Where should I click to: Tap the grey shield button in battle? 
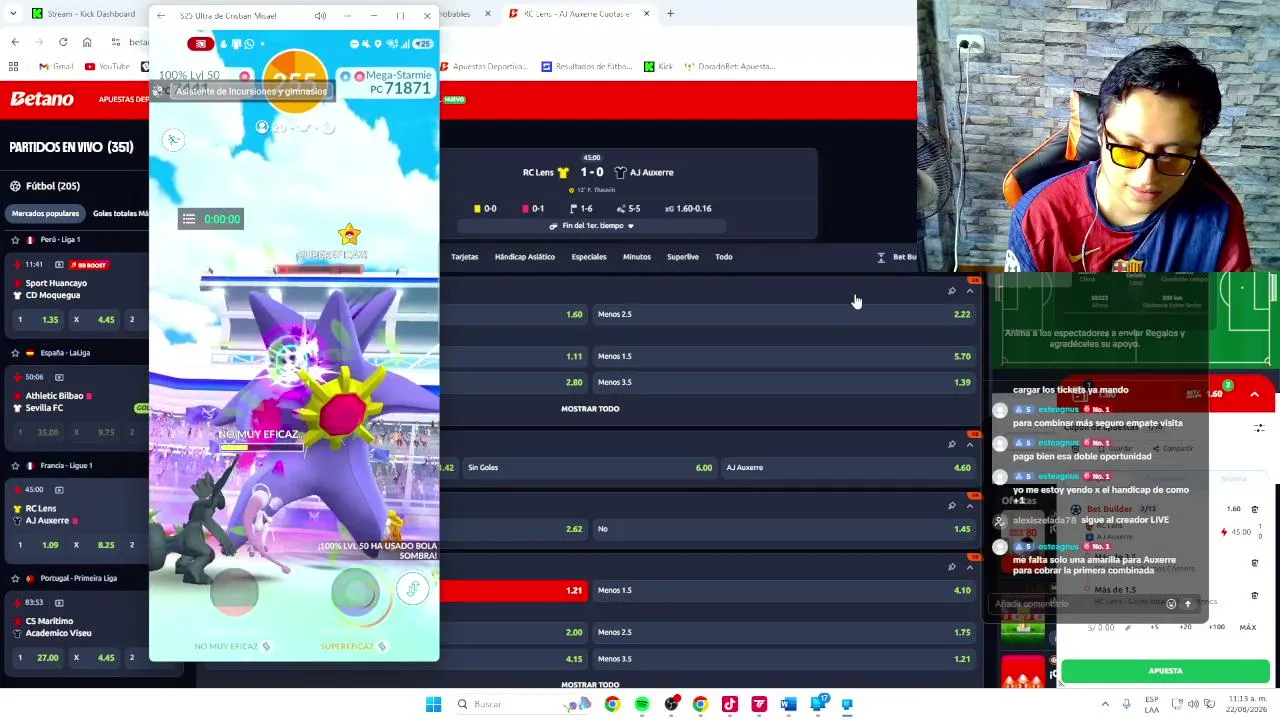[x=235, y=592]
